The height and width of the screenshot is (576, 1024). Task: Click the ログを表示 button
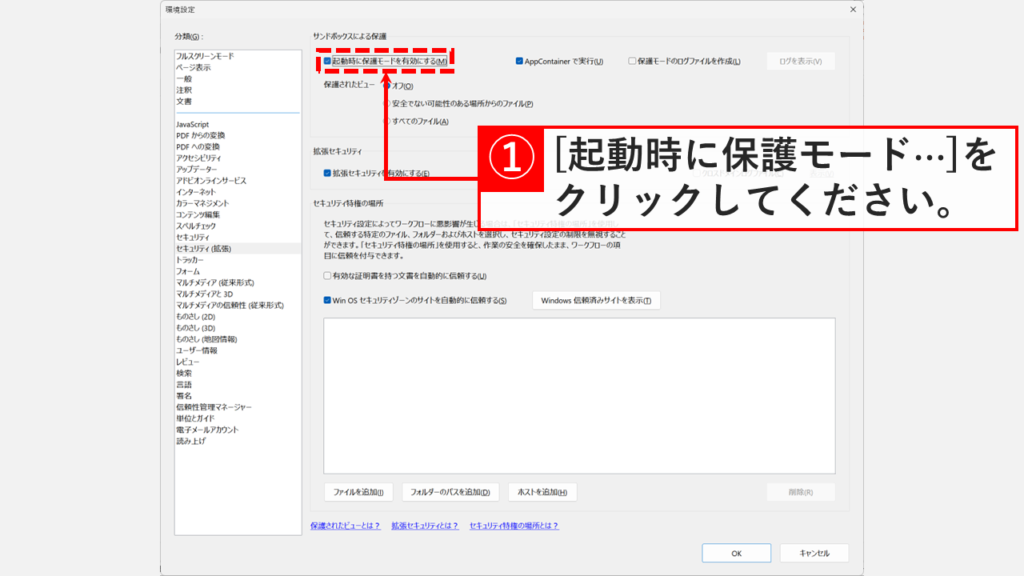[x=801, y=61]
